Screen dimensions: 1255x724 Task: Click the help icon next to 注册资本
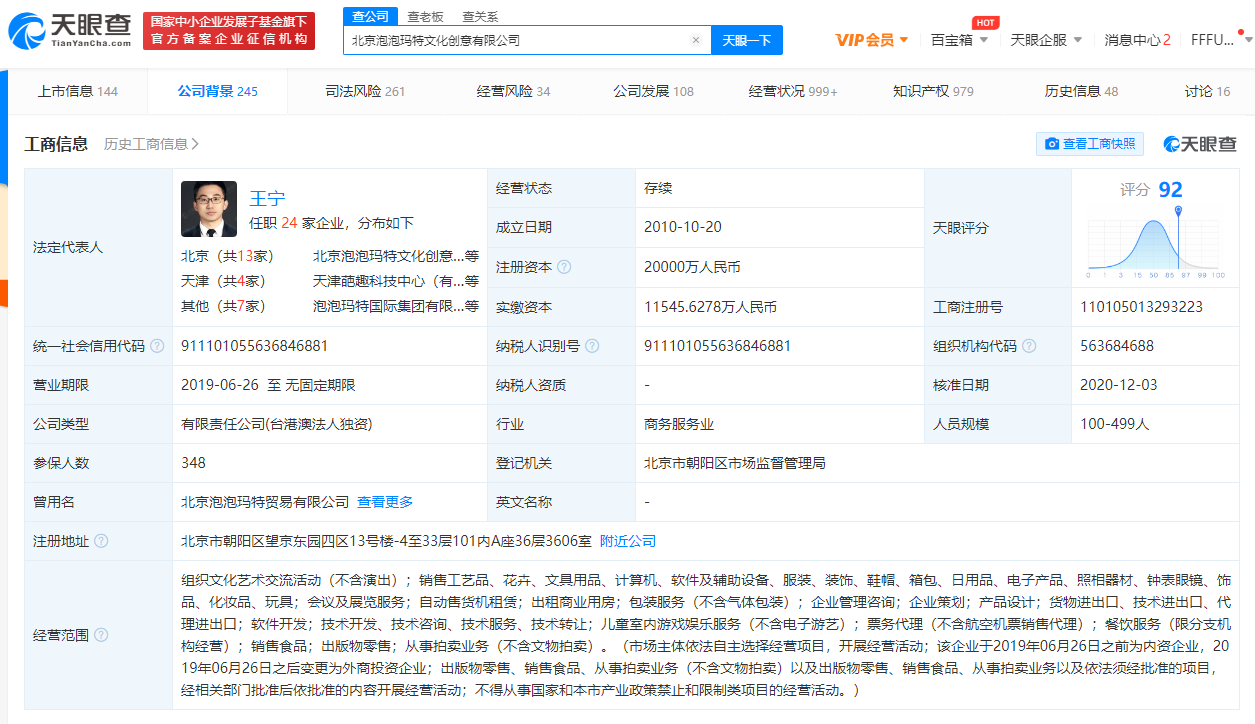(564, 267)
